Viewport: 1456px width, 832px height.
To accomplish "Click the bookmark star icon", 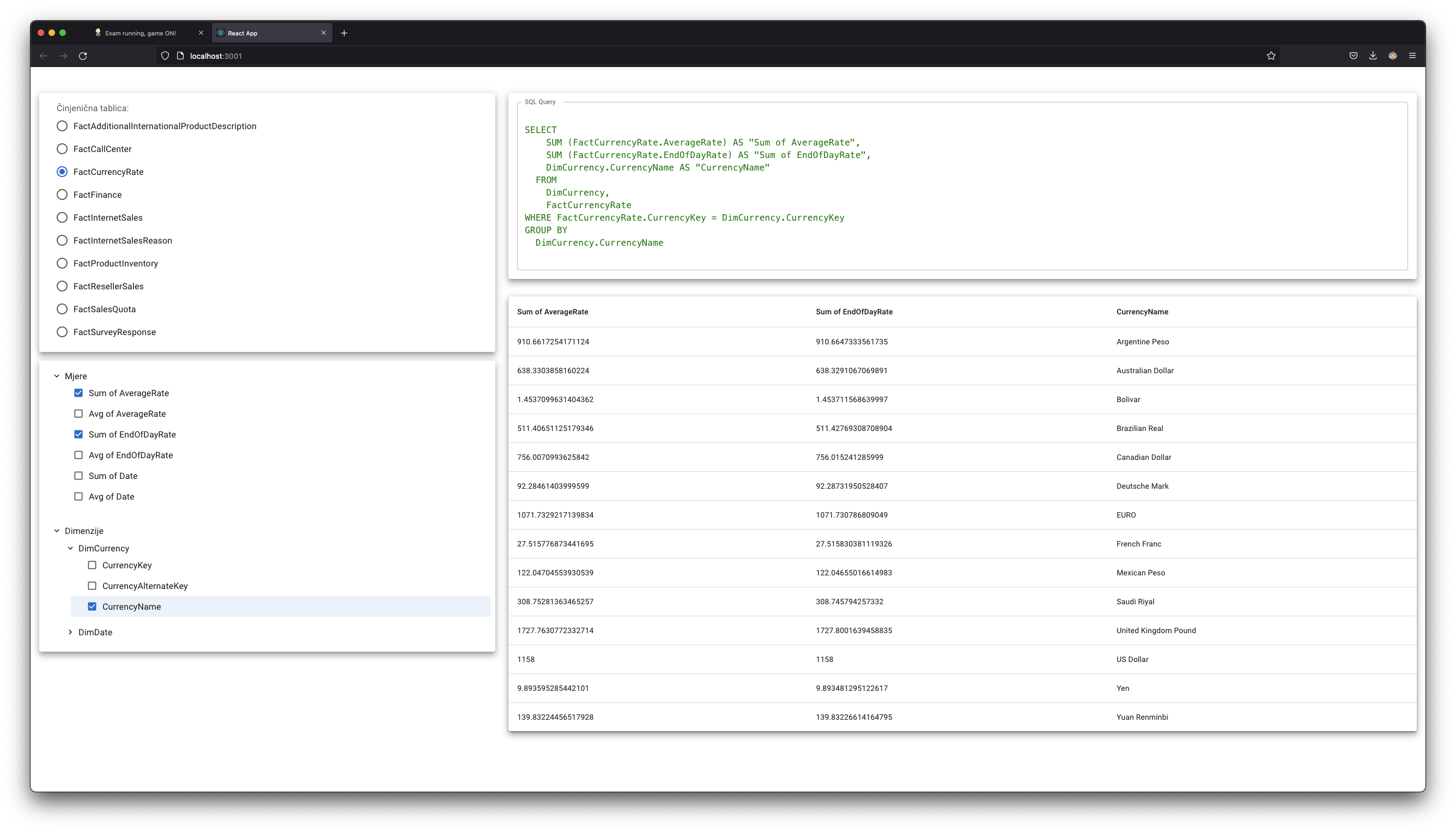I will [1271, 56].
